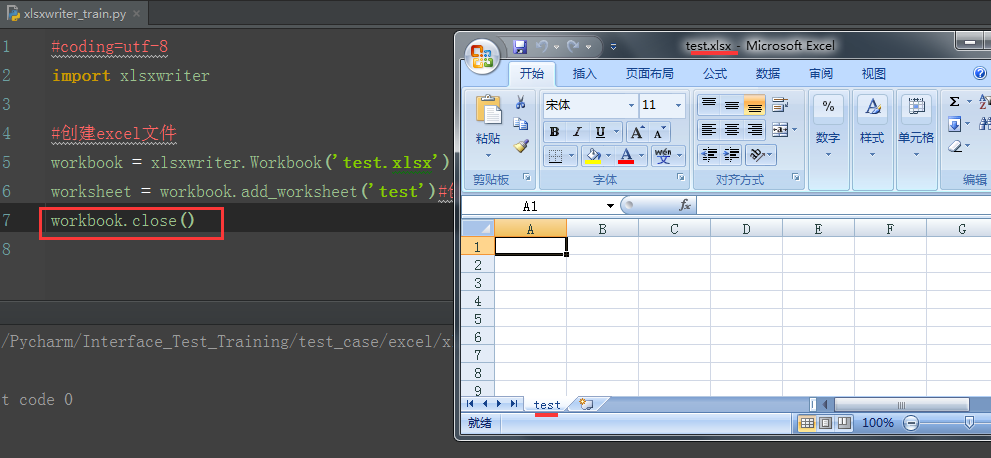Open the 对齐方式 alignment dialog launcher

coord(796,178)
